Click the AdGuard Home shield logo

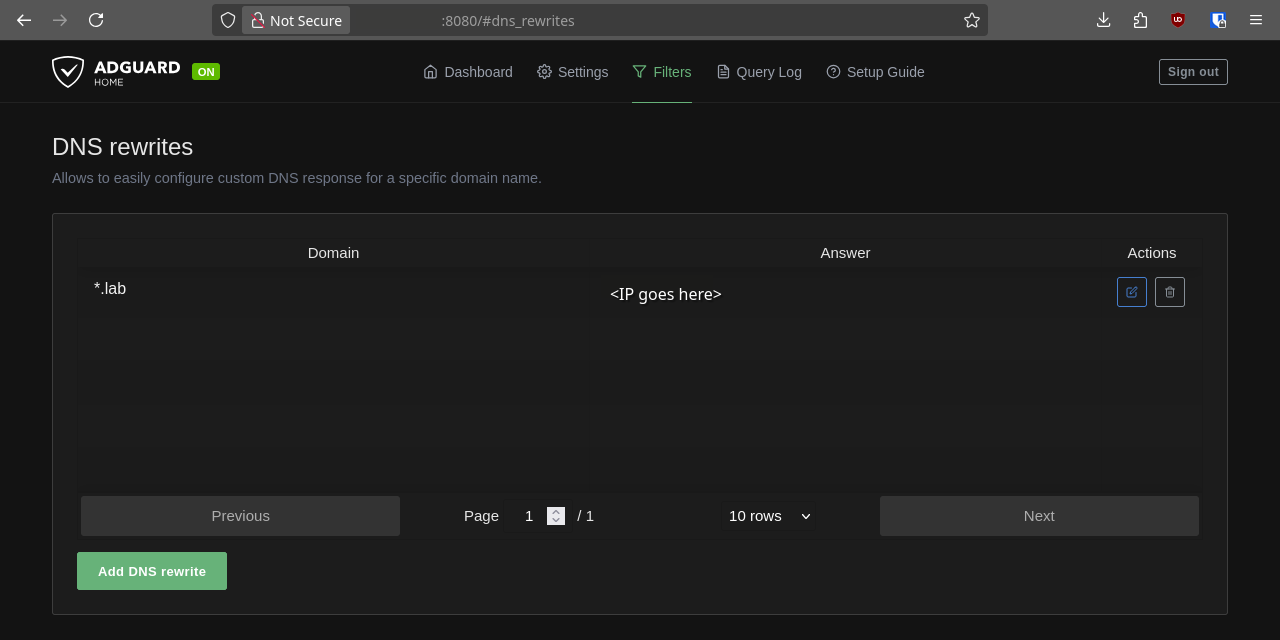(68, 72)
